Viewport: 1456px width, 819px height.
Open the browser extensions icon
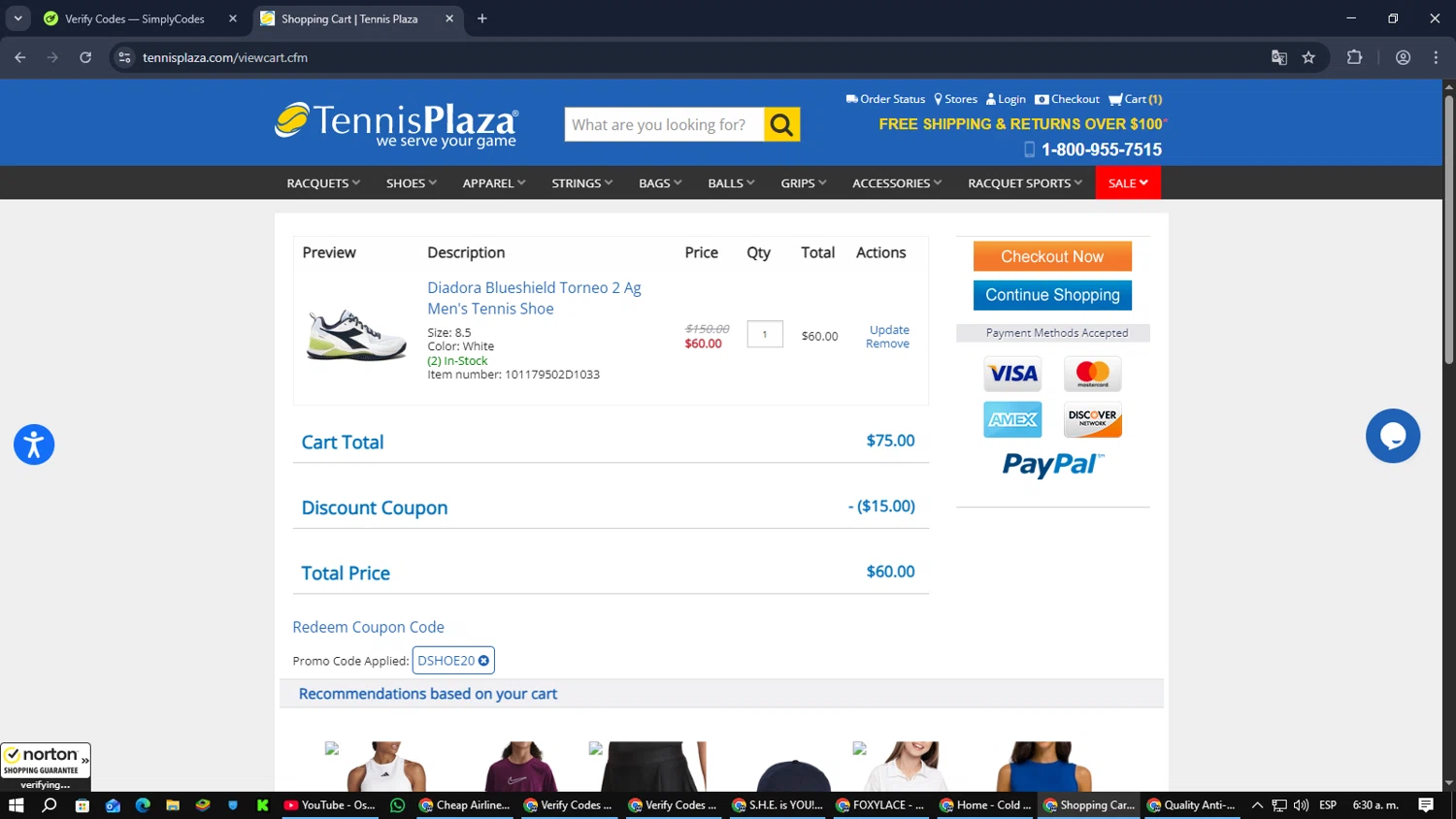pyautogui.click(x=1354, y=57)
